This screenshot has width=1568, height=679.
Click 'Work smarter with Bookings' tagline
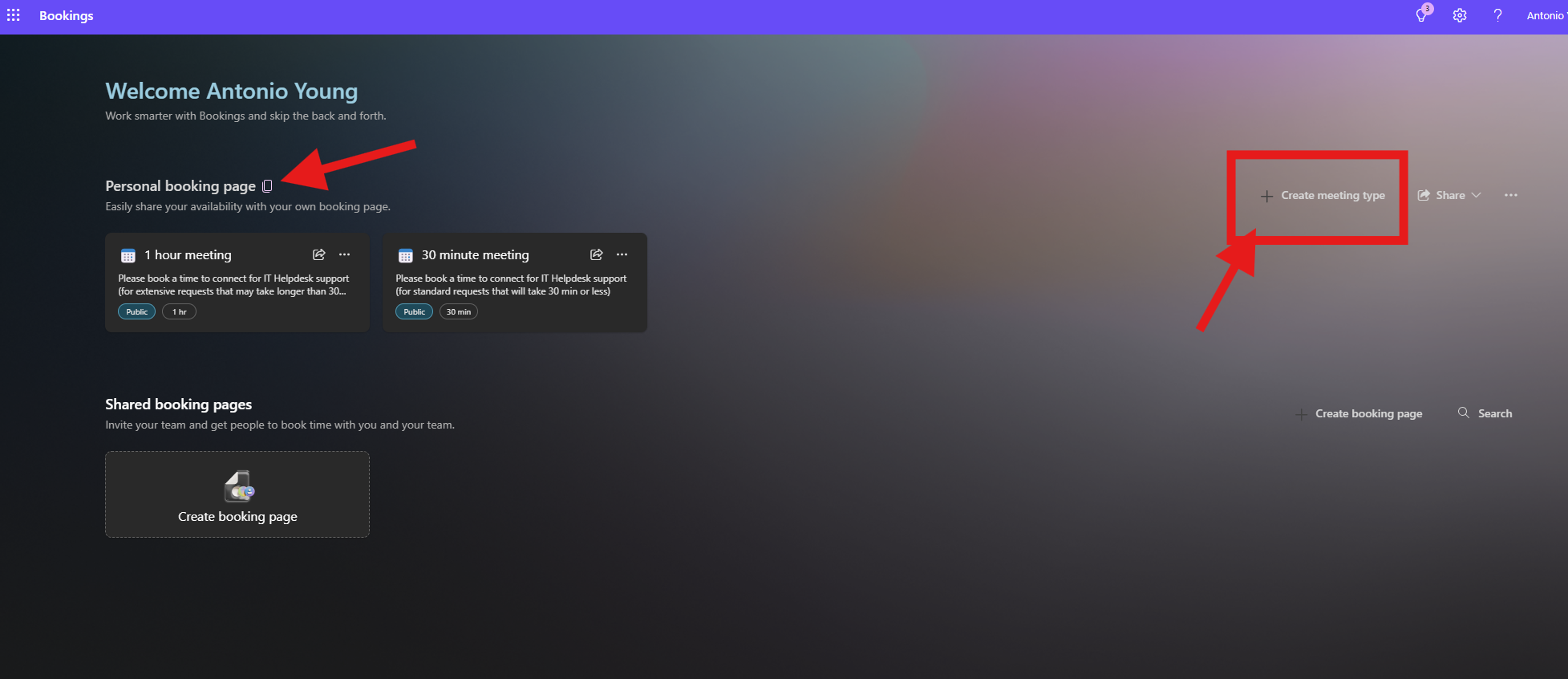pos(245,116)
